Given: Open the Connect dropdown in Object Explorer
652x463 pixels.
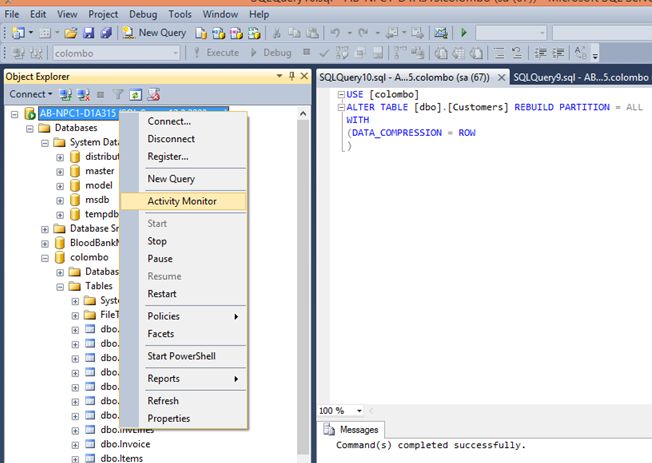Looking at the screenshot, I should pyautogui.click(x=29, y=94).
